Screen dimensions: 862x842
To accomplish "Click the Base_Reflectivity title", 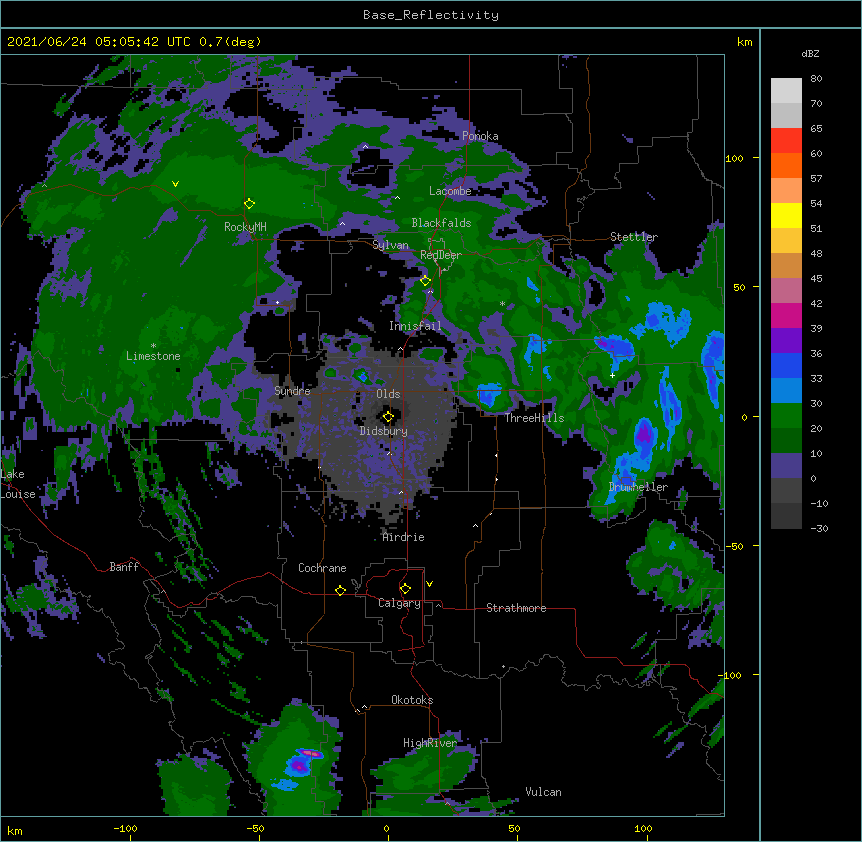I will [431, 15].
